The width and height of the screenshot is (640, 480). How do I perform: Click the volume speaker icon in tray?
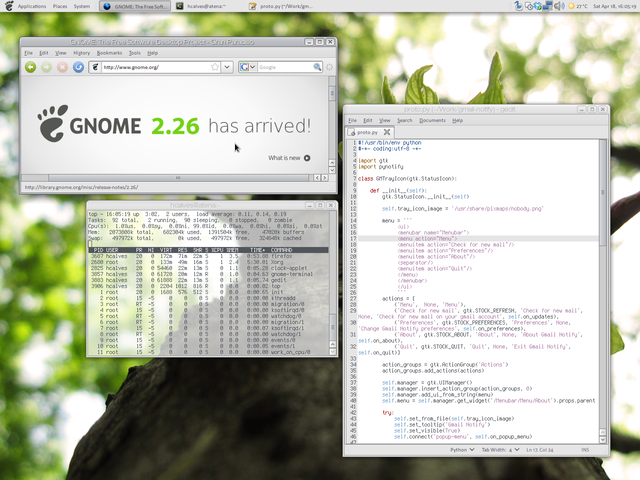[x=559, y=6]
